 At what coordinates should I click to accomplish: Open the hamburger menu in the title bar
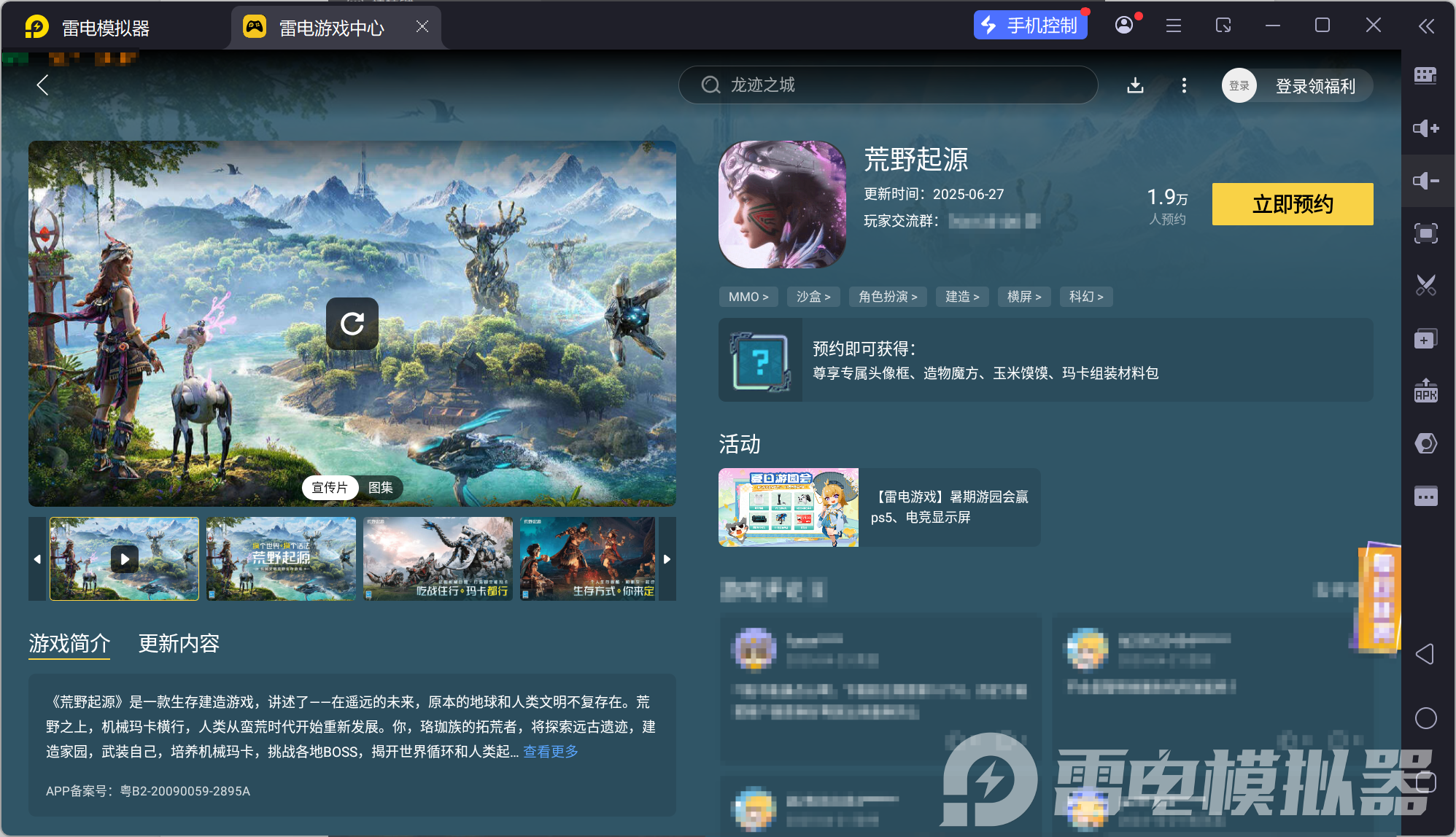1173,26
